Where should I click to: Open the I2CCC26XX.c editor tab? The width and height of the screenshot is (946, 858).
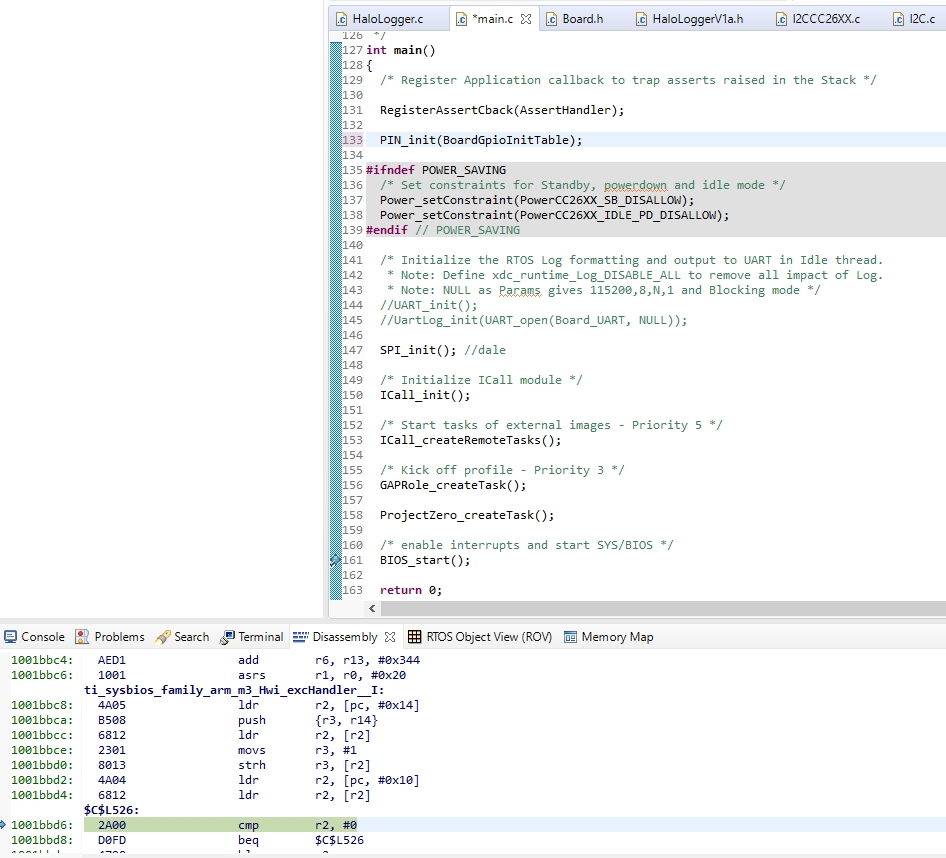tap(825, 19)
